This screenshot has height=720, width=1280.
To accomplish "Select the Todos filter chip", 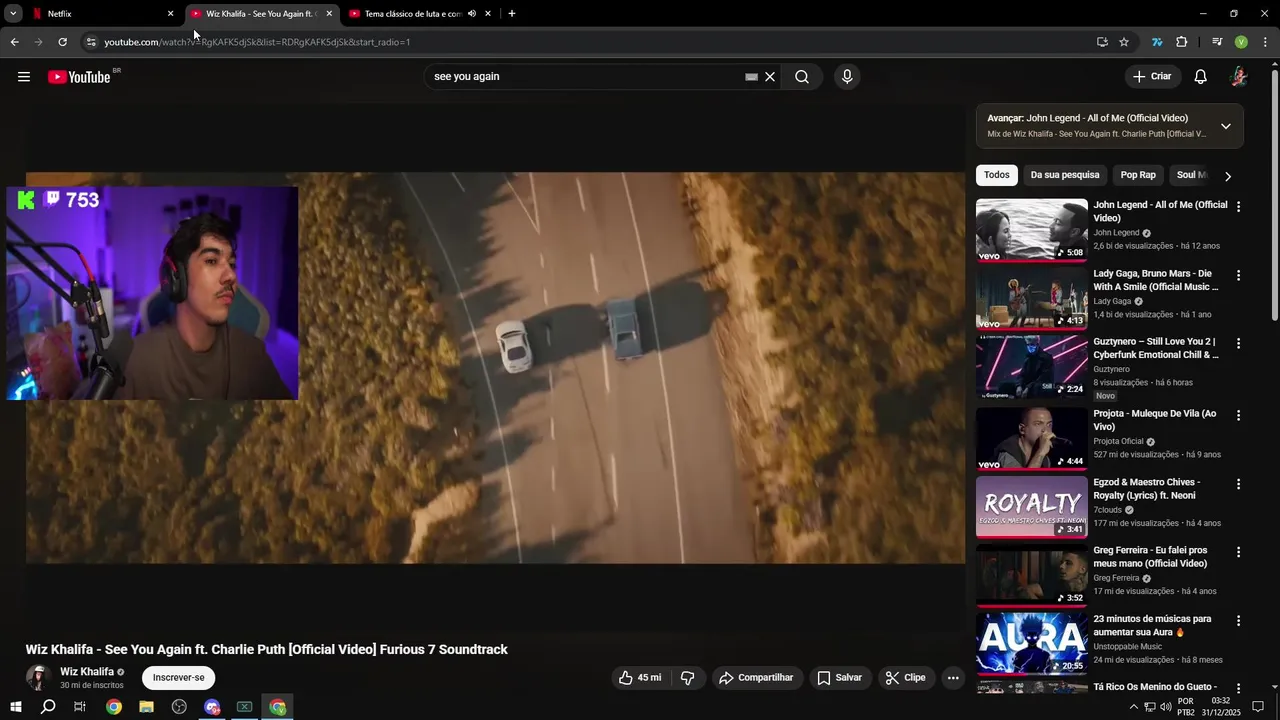I will click(997, 175).
